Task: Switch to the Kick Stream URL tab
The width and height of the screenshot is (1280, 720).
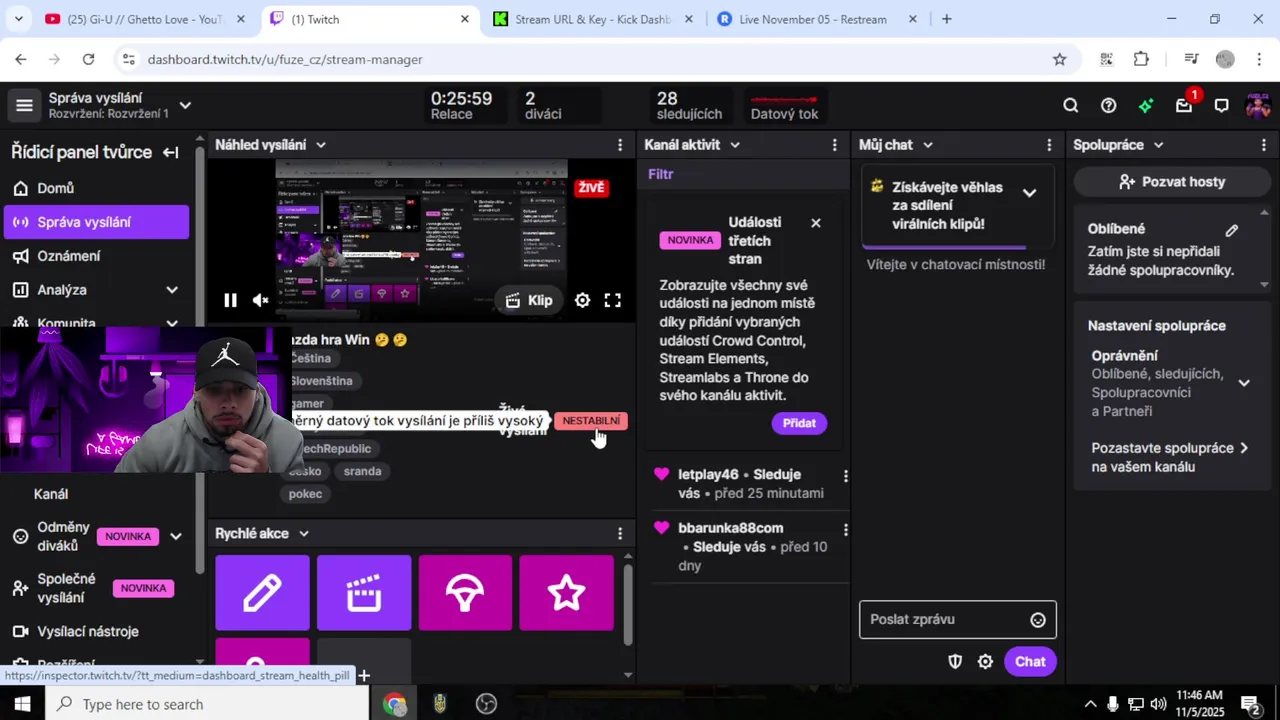Action: pos(593,19)
